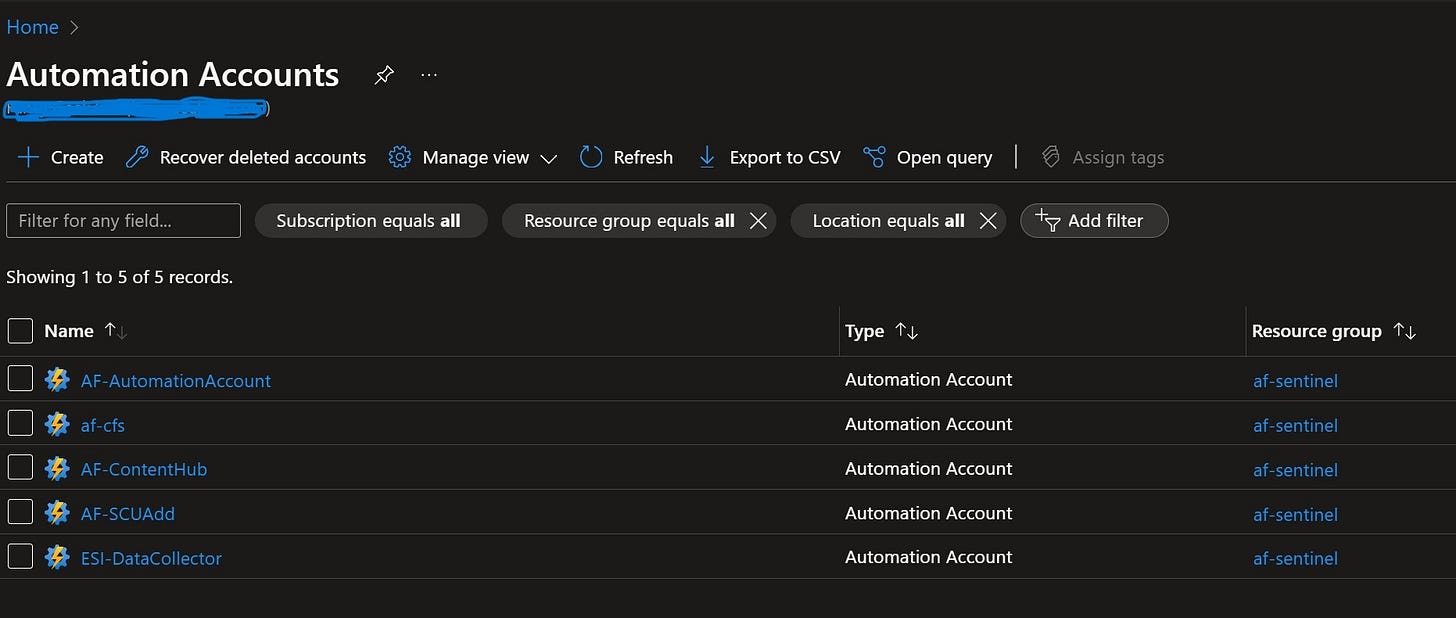
Task: Click the Create button
Action: pyautogui.click(x=60, y=157)
